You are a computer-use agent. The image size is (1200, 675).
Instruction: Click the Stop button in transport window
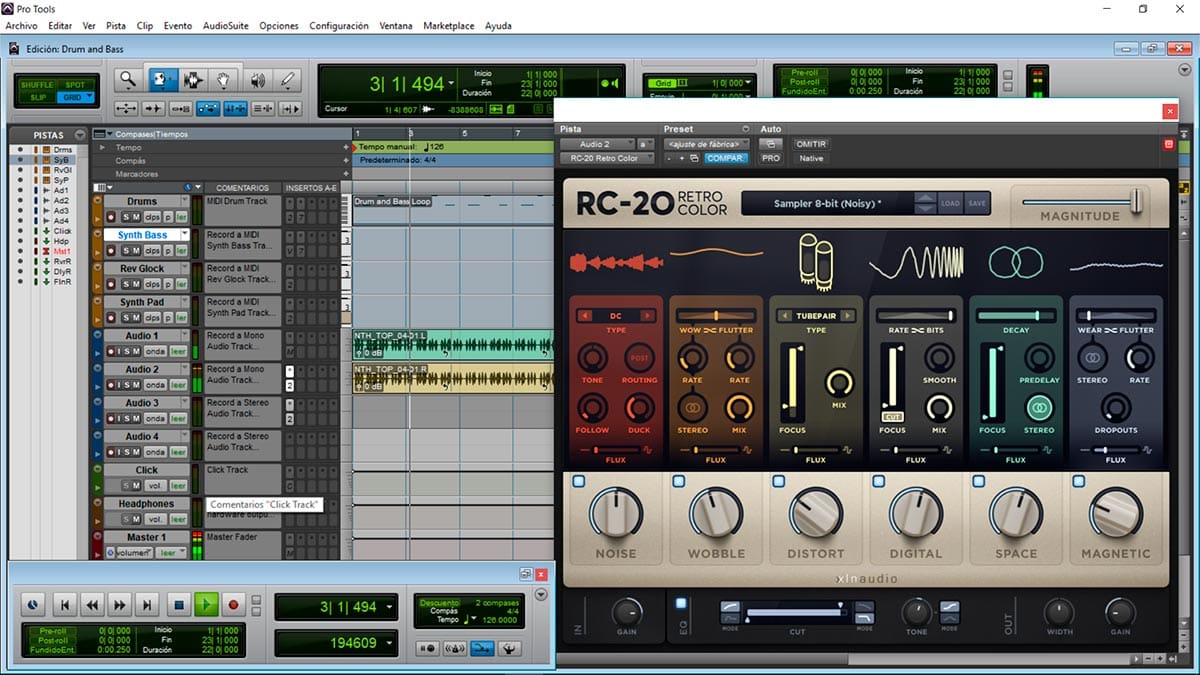179,605
